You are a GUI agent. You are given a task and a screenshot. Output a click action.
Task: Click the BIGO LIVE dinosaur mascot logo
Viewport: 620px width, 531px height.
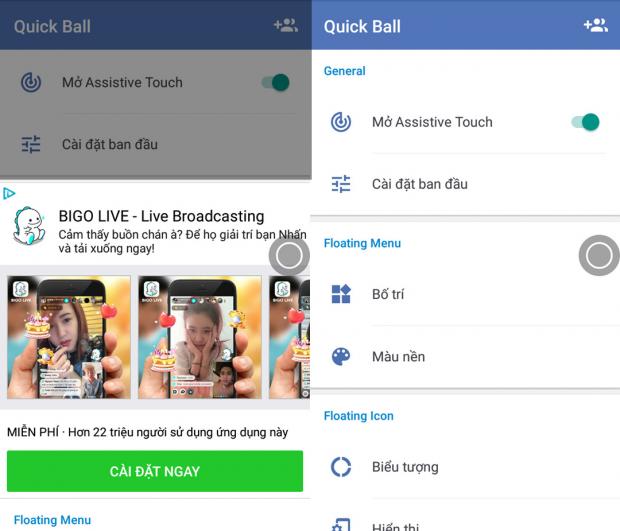28,226
